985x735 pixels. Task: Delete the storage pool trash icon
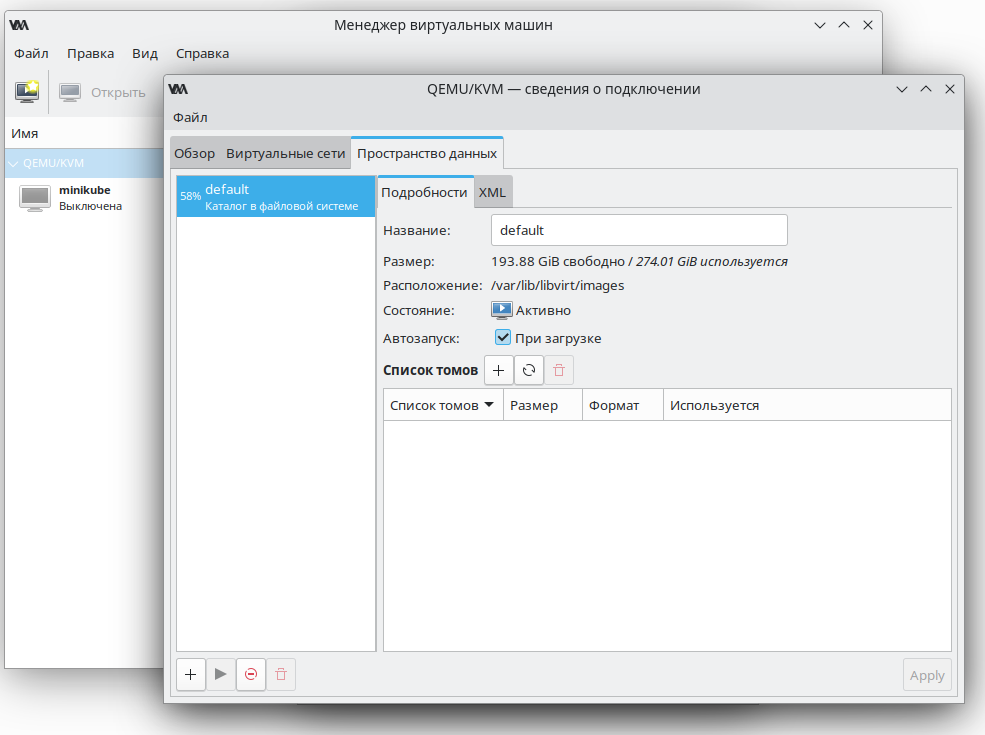[281, 675]
